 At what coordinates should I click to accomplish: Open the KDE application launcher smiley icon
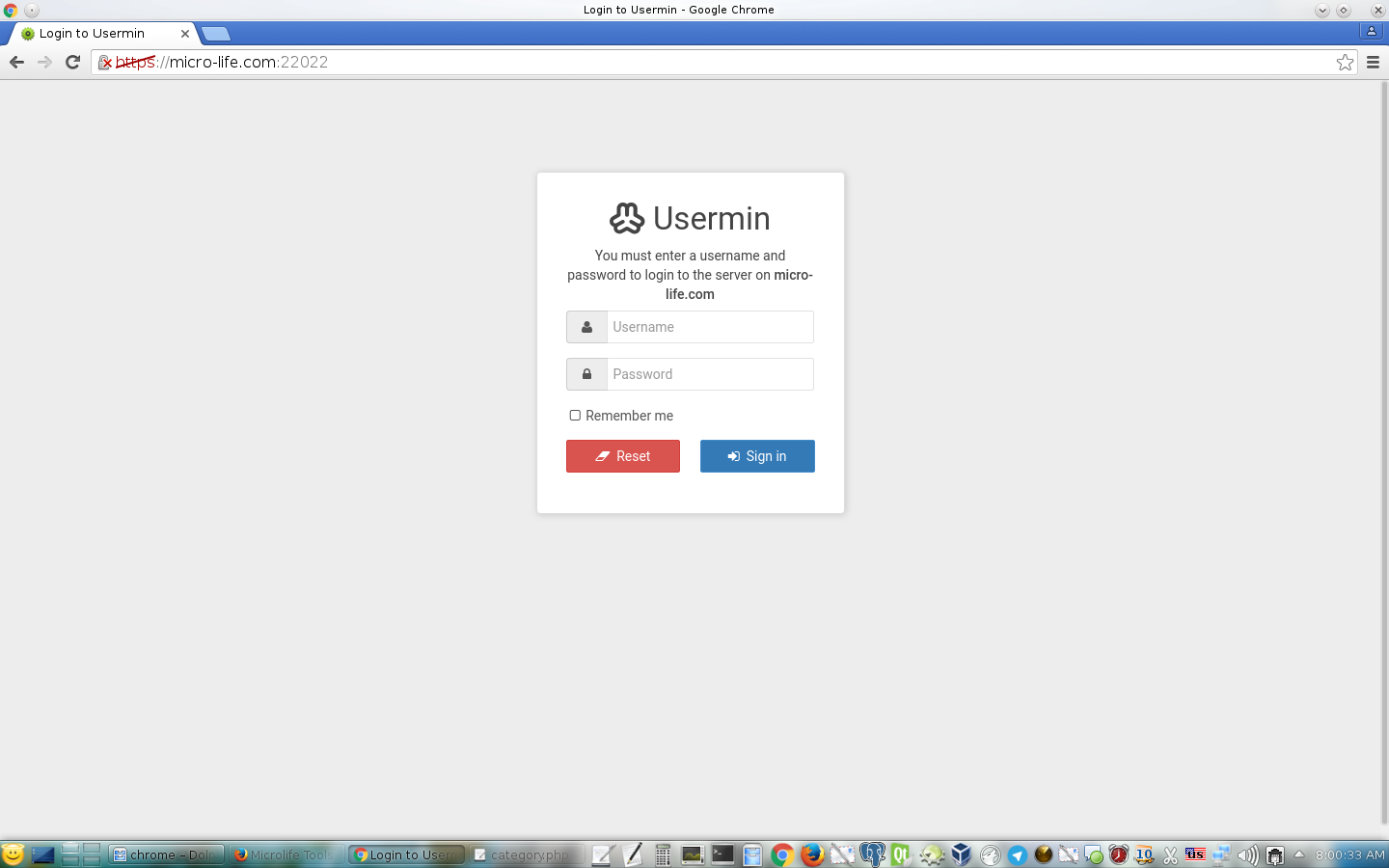(x=13, y=854)
